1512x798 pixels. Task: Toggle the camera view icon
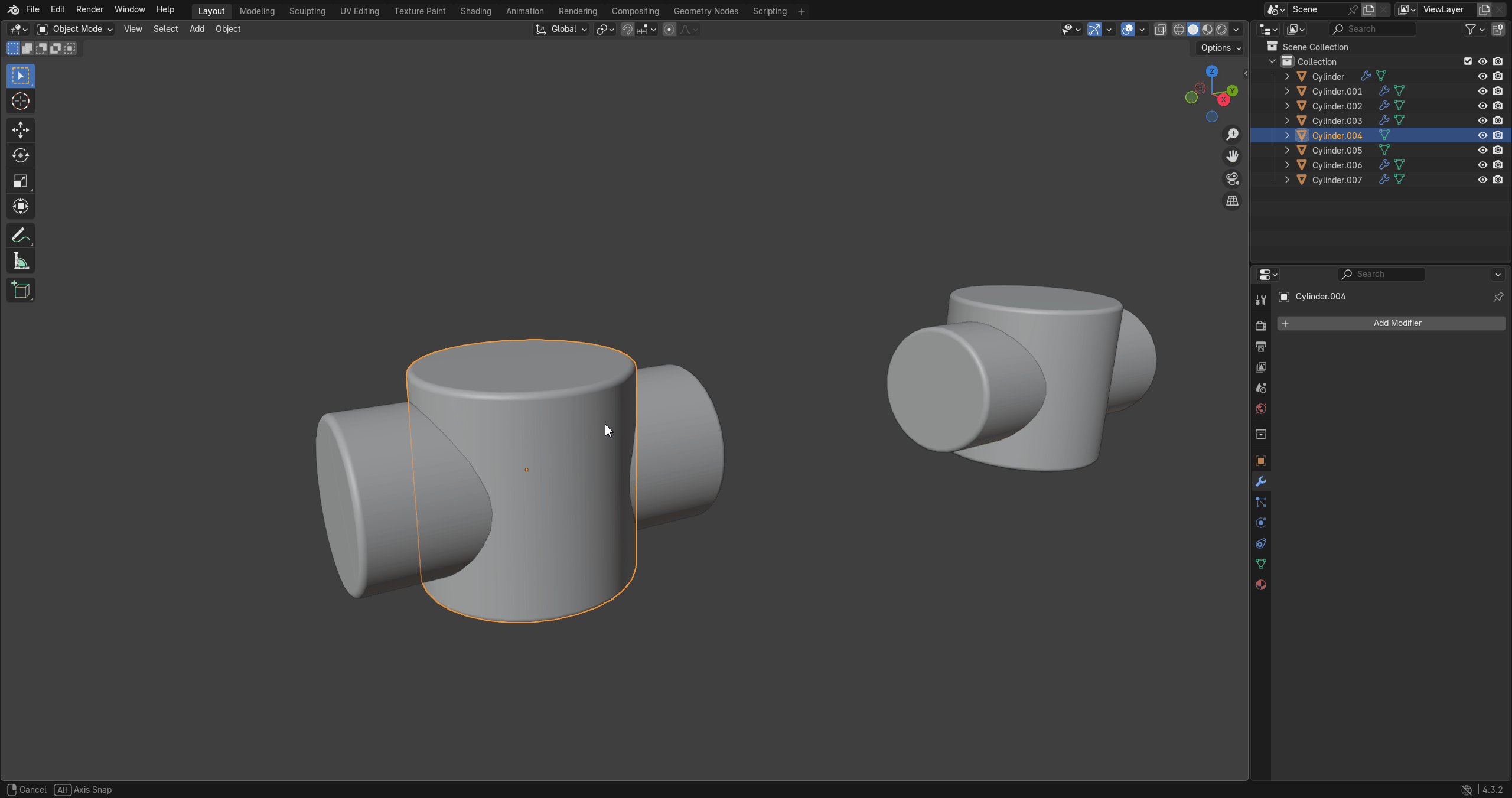(1232, 178)
